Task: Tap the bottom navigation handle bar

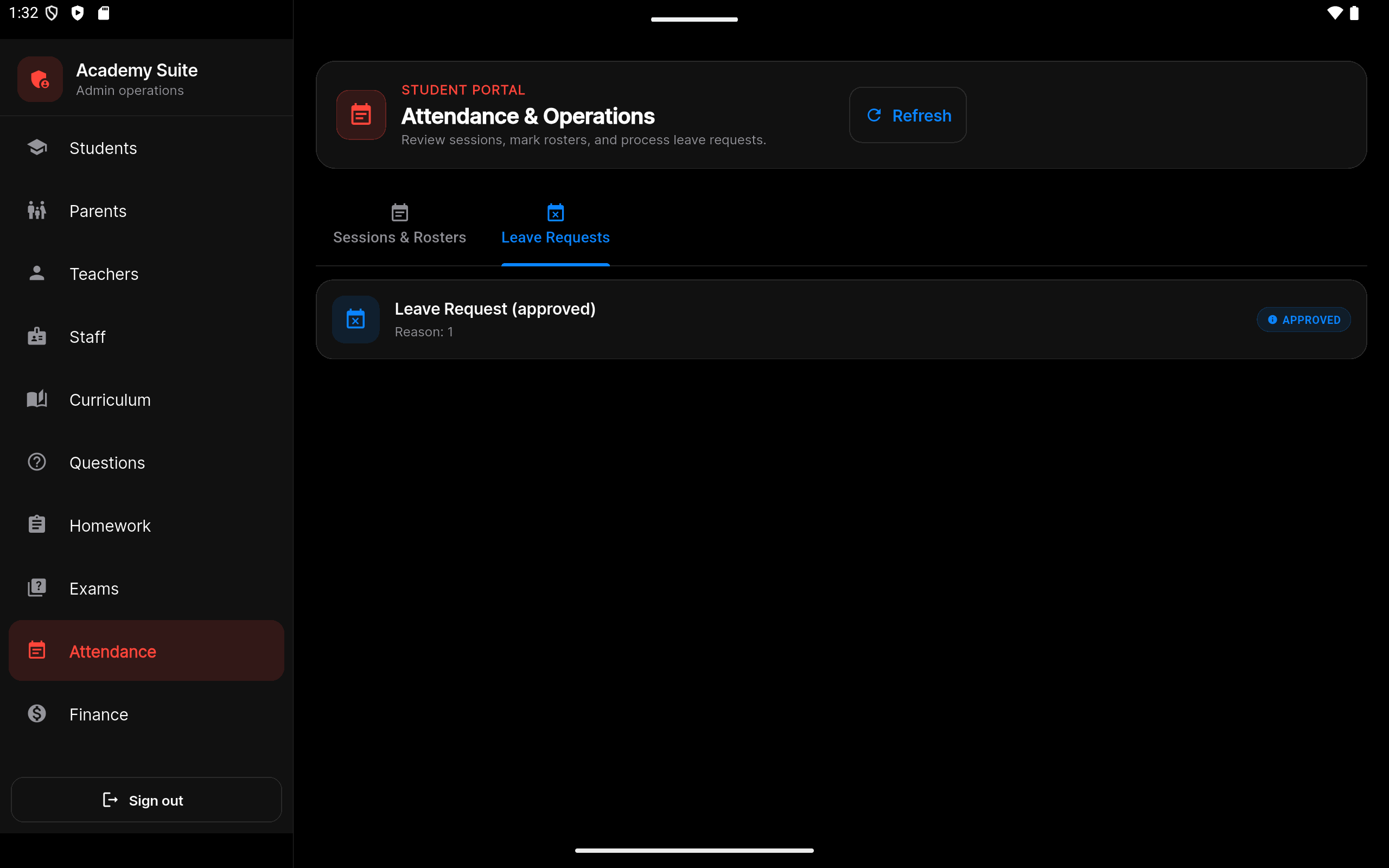Action: coord(694,850)
